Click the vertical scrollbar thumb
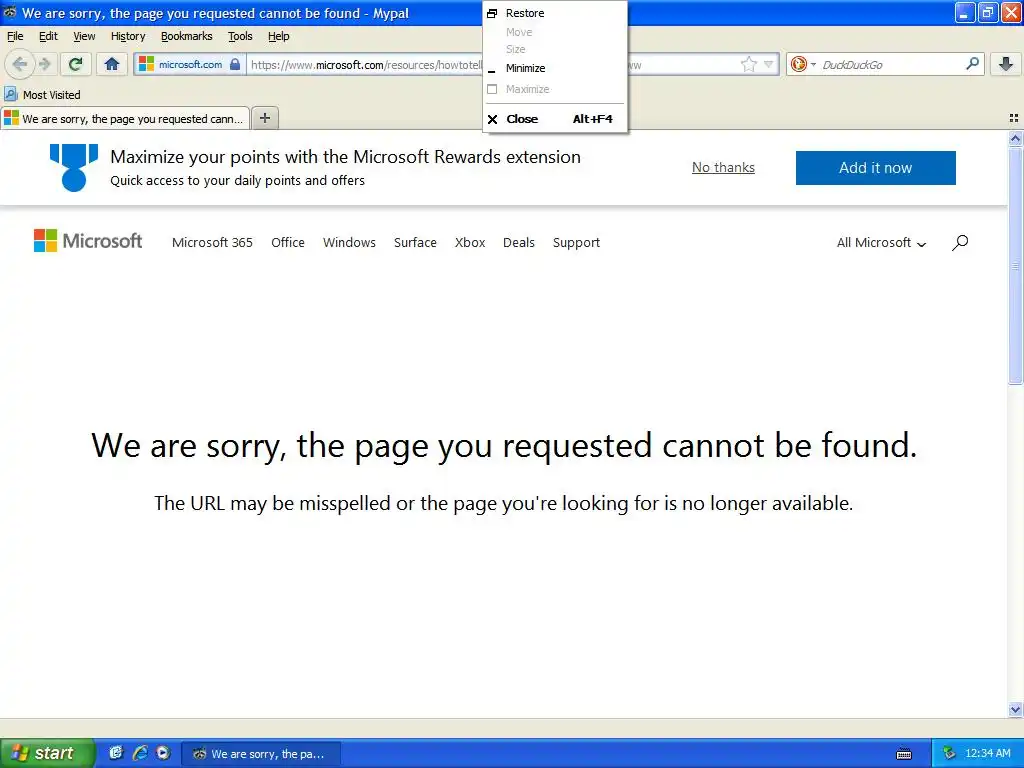The image size is (1024, 768). 1015,266
